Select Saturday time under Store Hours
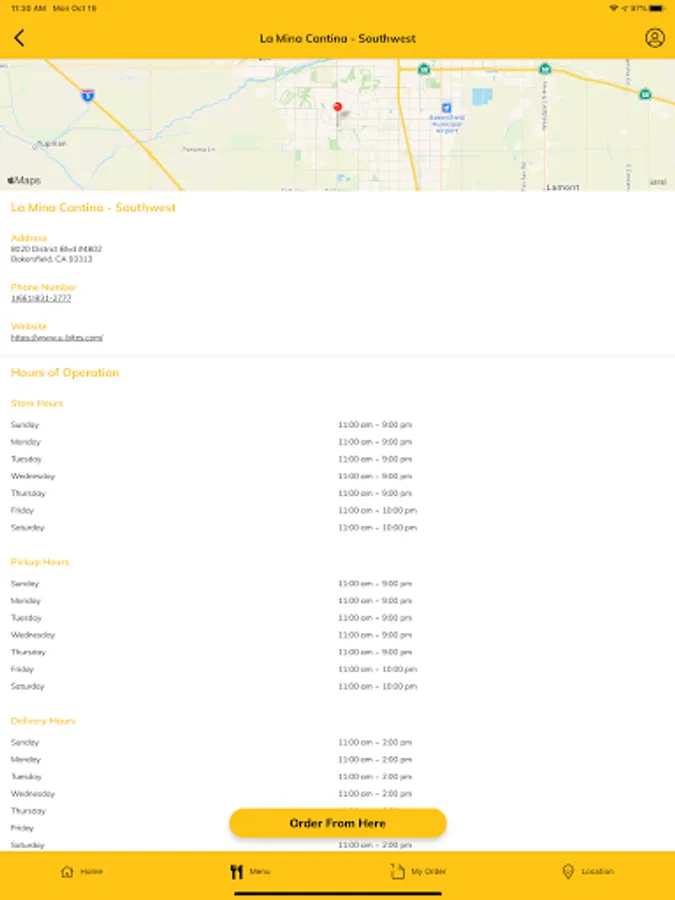The width and height of the screenshot is (675, 900). [x=377, y=527]
